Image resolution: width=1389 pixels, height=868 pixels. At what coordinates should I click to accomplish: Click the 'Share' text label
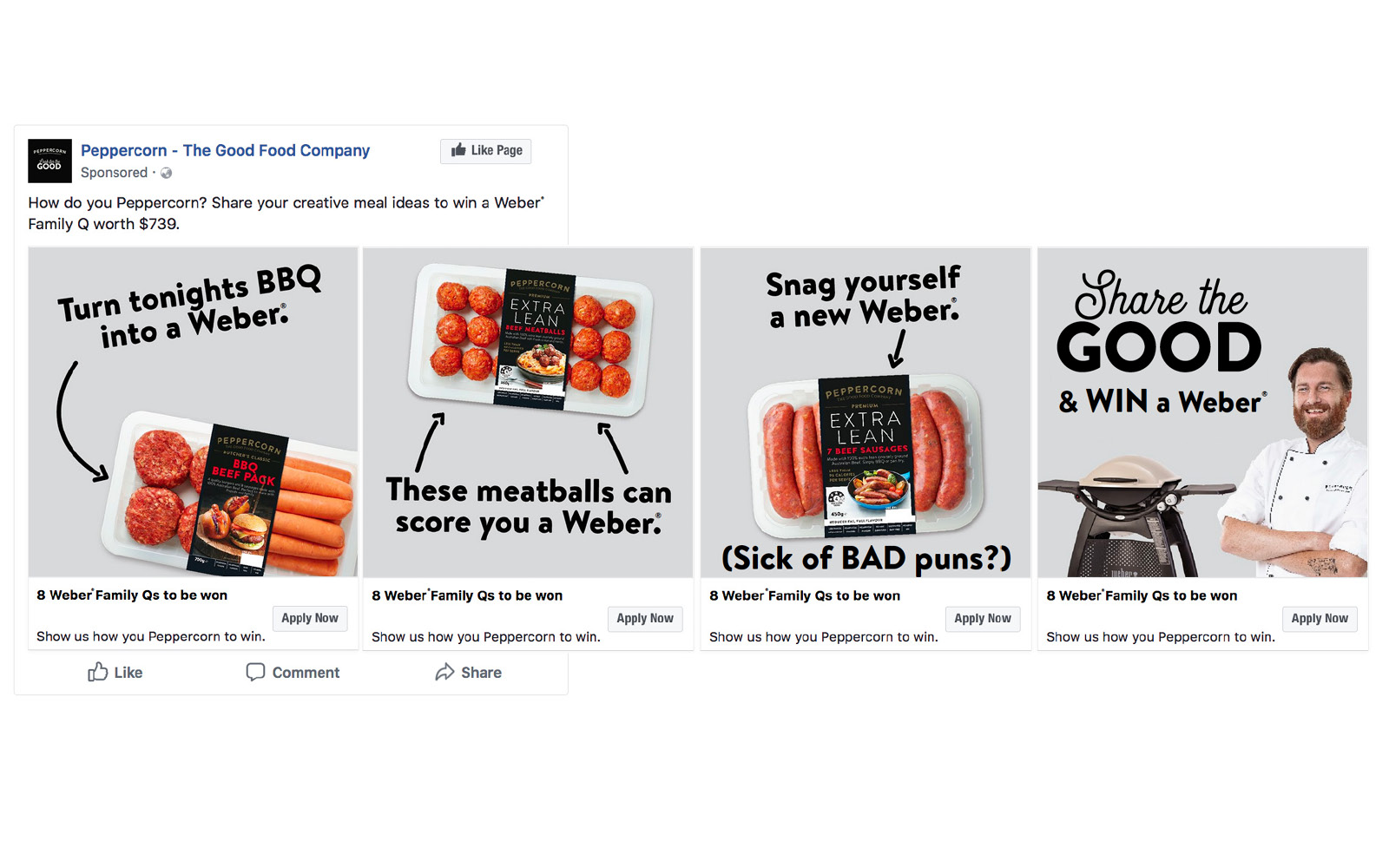click(481, 673)
